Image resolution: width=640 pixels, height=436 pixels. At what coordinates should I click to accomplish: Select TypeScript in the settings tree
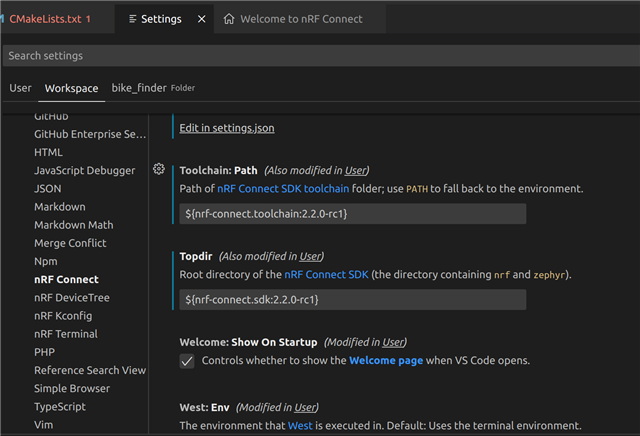[x=60, y=407]
